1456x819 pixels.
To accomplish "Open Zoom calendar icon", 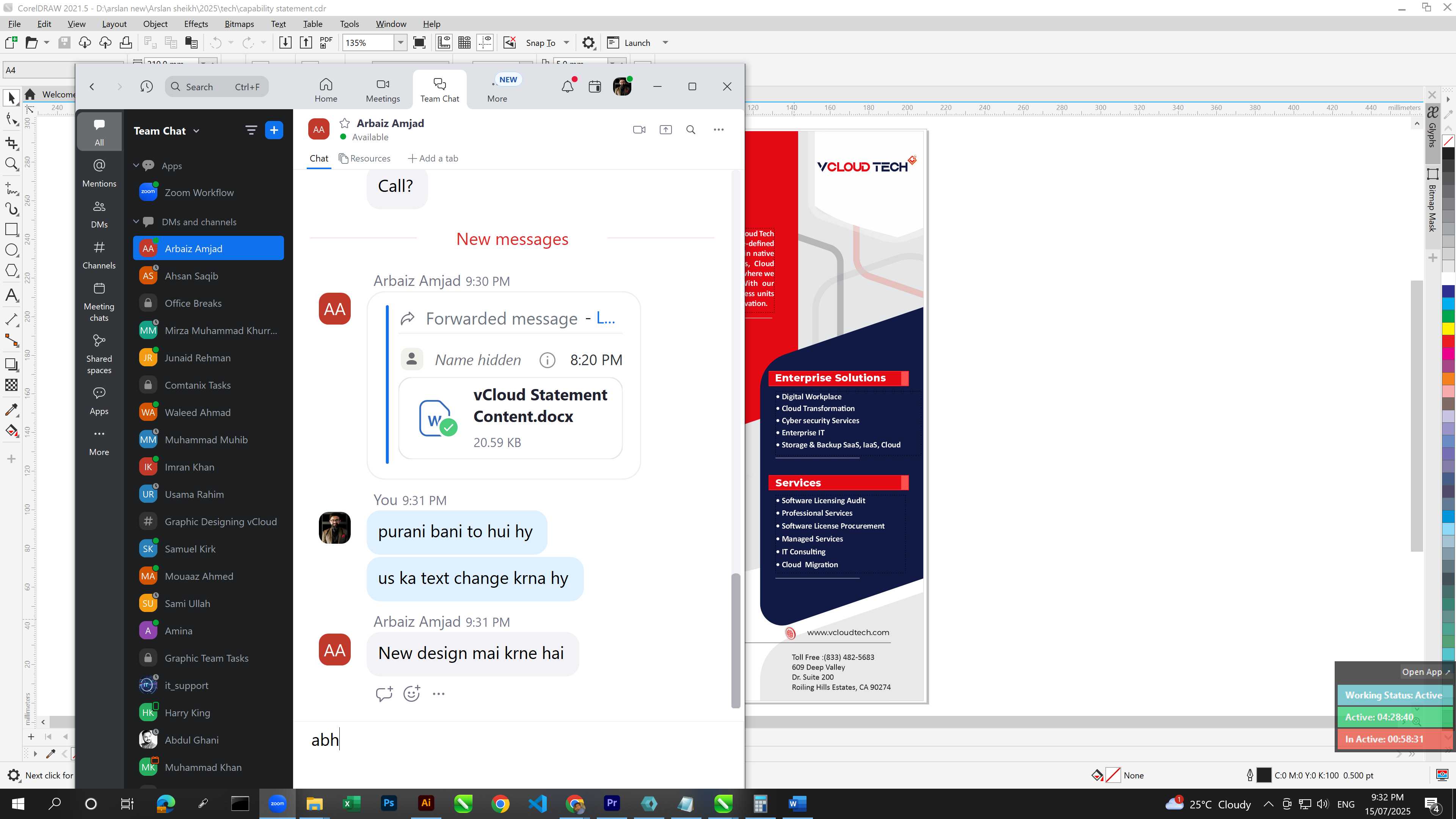I will click(595, 86).
